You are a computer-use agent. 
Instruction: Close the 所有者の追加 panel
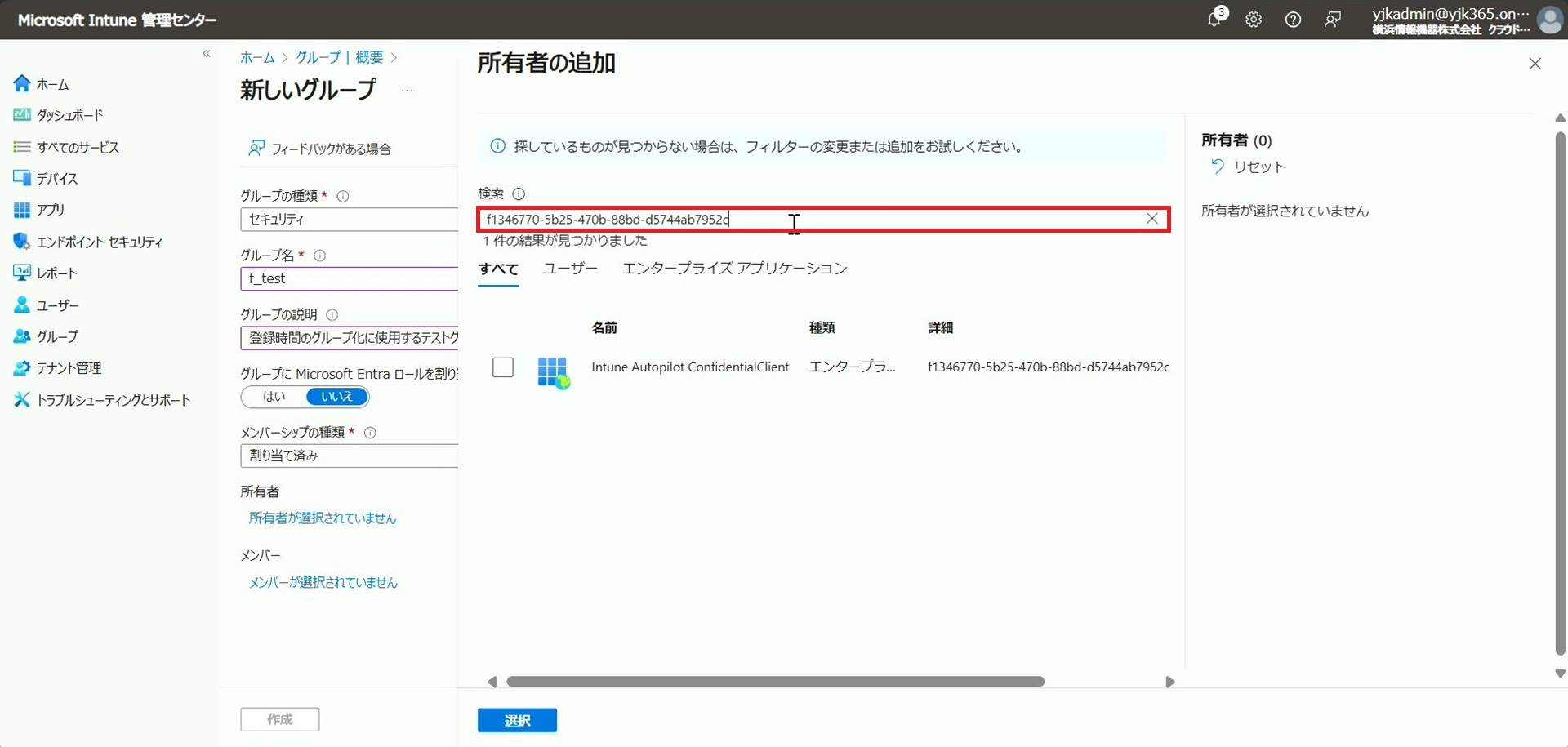[x=1535, y=64]
